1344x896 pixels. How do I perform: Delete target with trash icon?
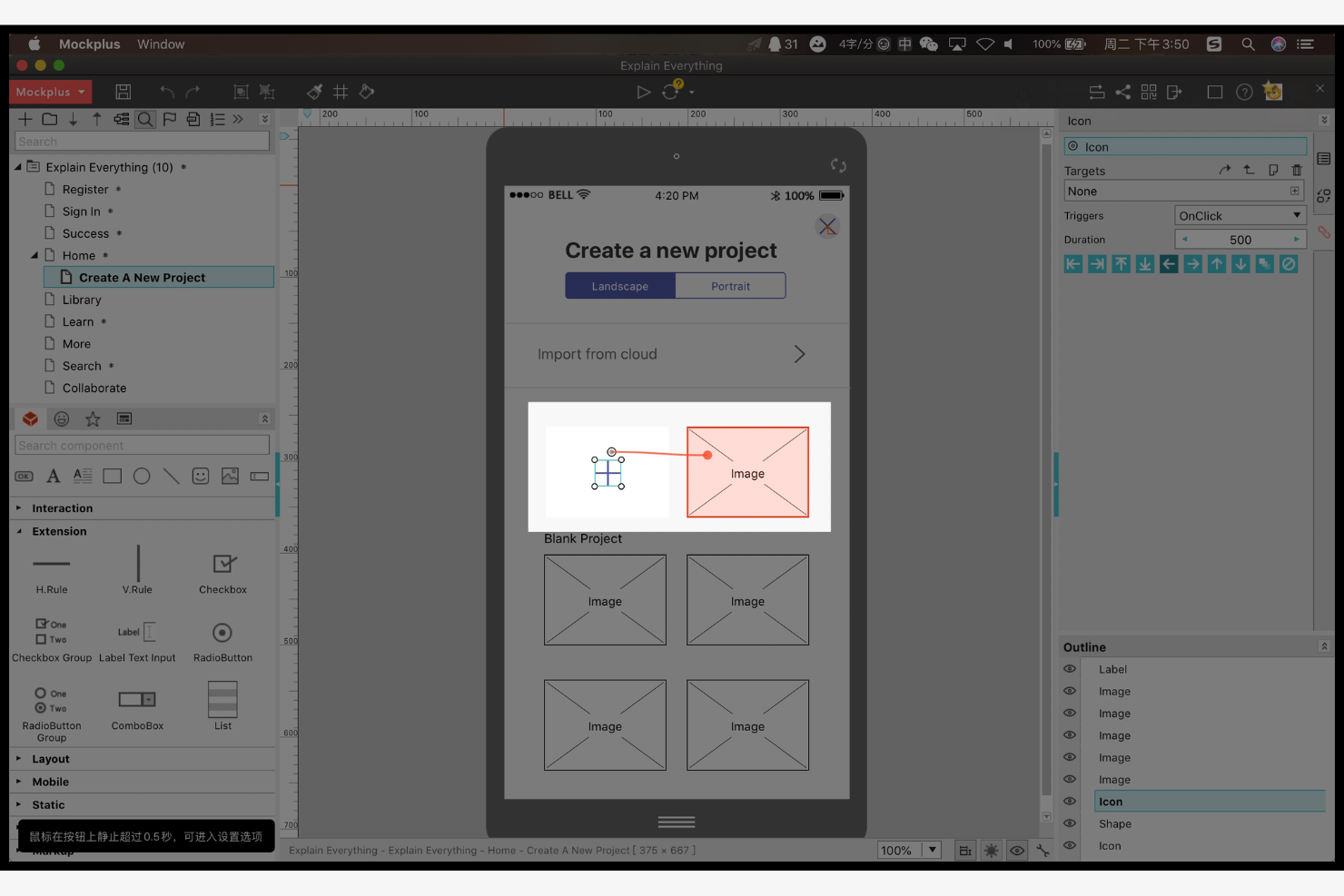click(x=1297, y=170)
